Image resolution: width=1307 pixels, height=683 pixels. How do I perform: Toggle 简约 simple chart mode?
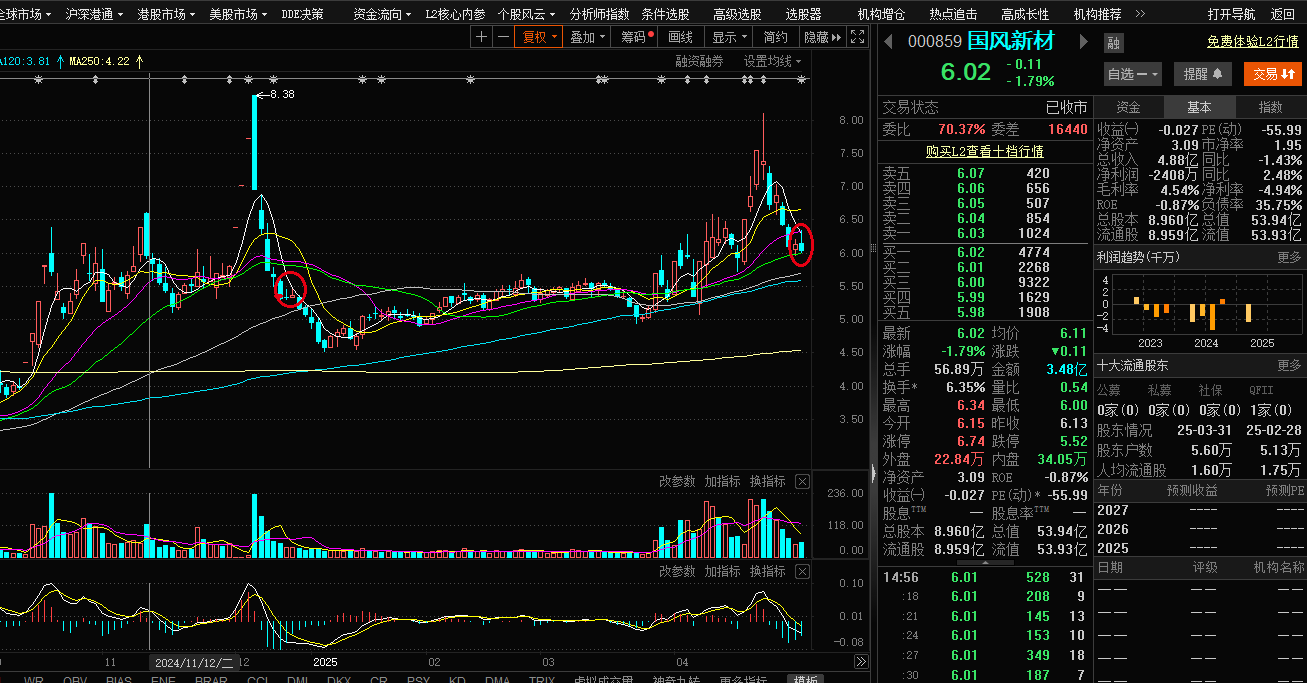(x=775, y=37)
